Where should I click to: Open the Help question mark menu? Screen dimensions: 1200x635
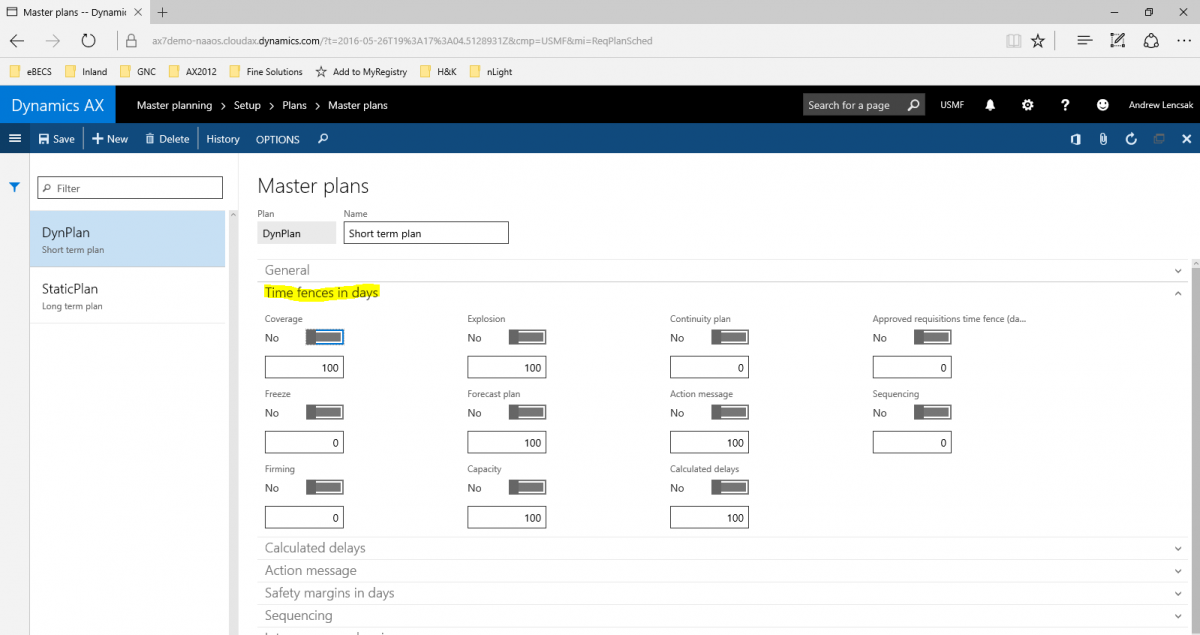click(1065, 105)
